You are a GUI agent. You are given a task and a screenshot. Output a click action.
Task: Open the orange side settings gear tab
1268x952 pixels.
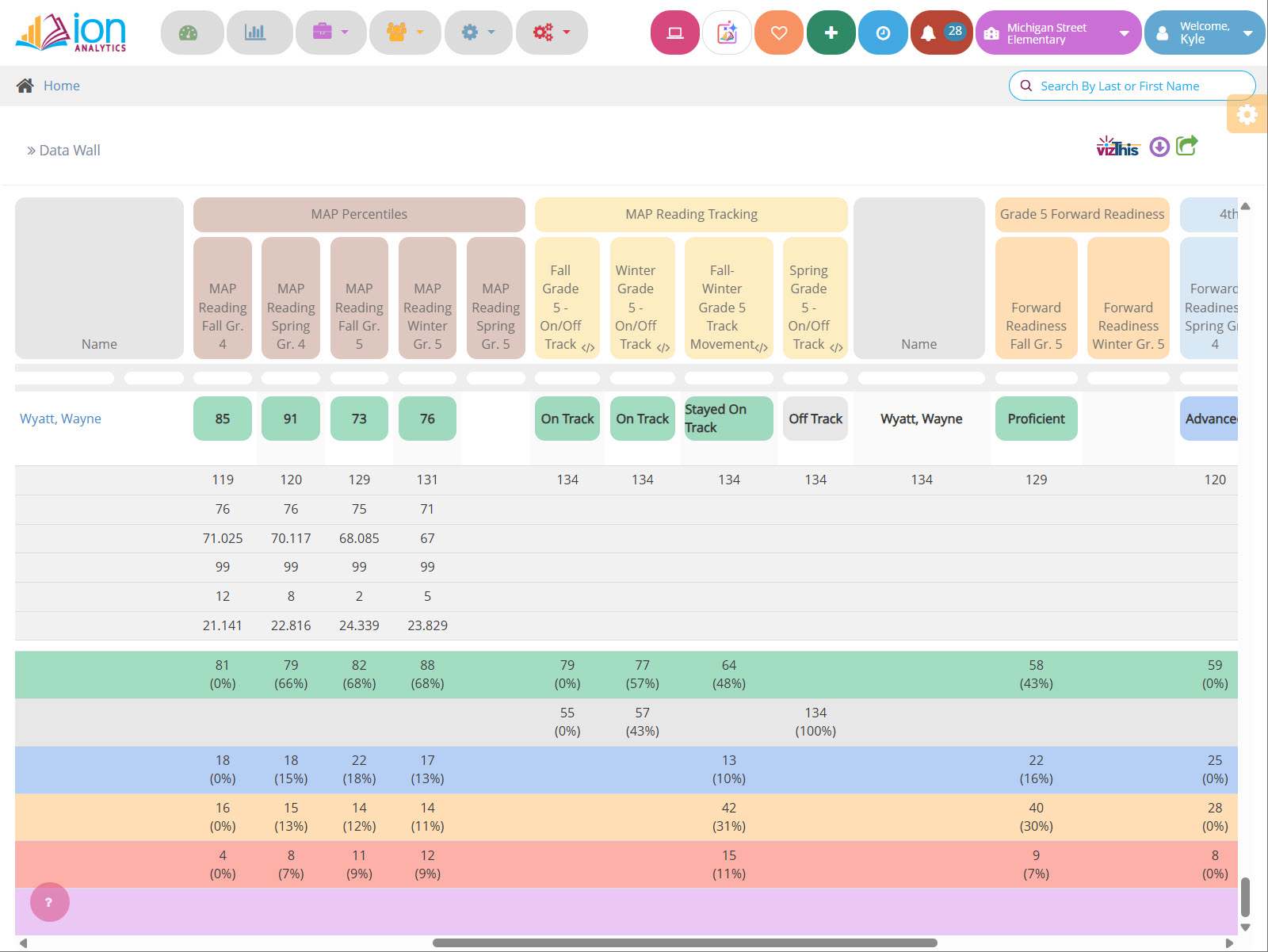tap(1247, 115)
